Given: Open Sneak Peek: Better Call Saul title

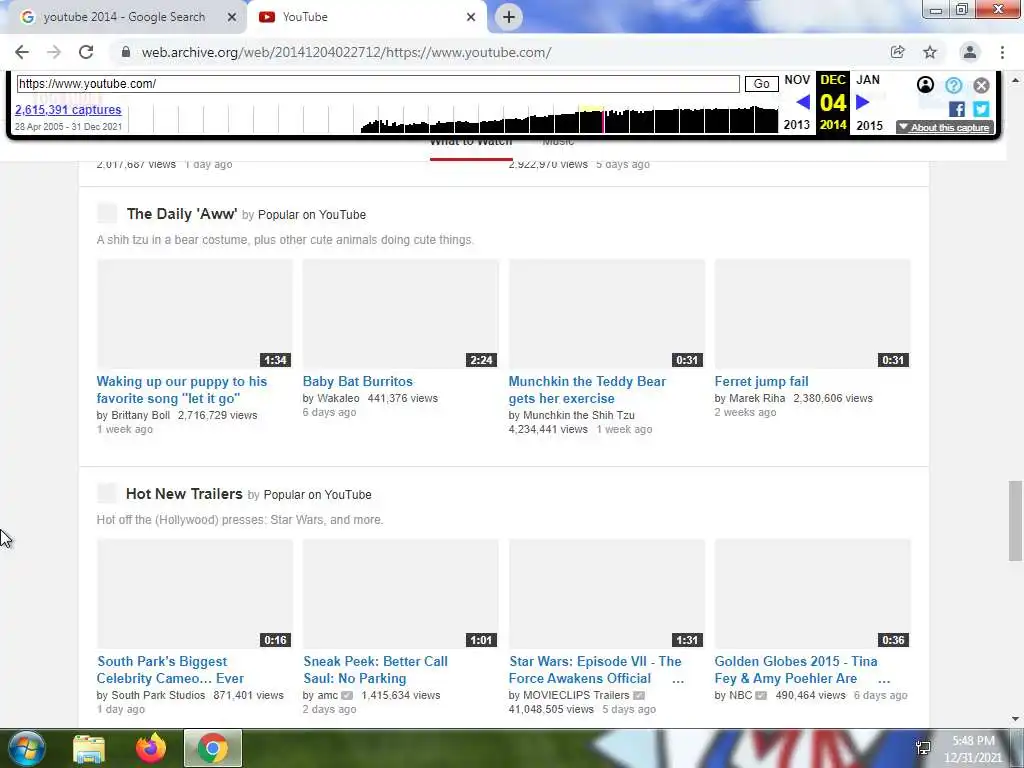Looking at the screenshot, I should point(376,670).
